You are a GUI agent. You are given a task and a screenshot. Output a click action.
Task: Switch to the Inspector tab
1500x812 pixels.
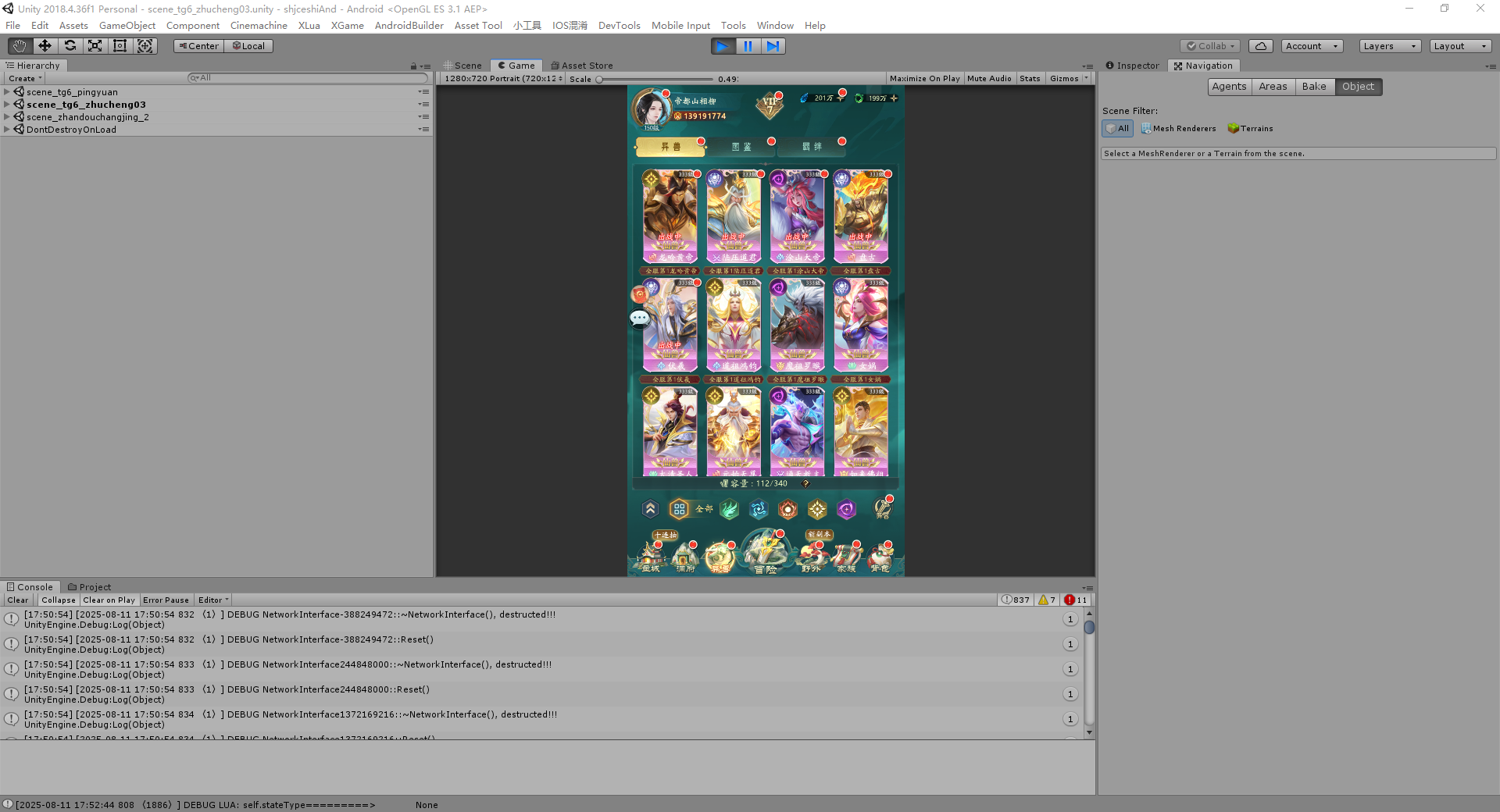(x=1133, y=66)
